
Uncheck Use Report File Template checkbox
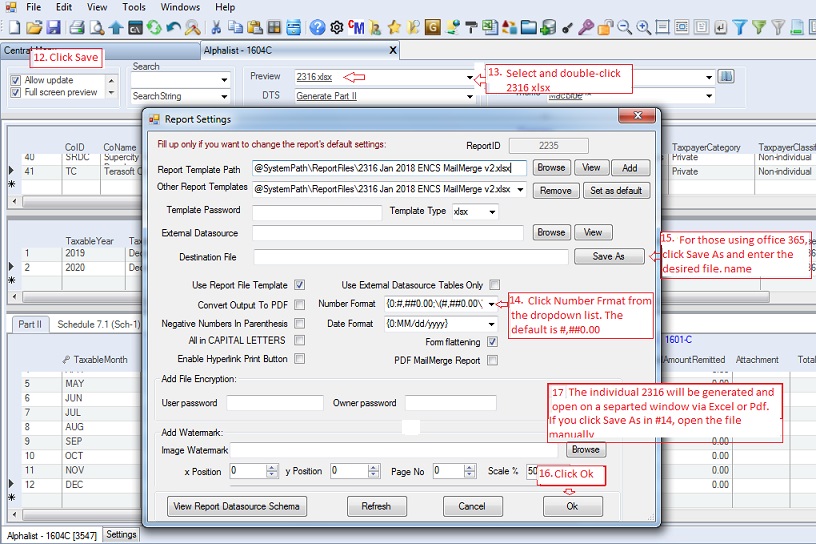[x=299, y=285]
